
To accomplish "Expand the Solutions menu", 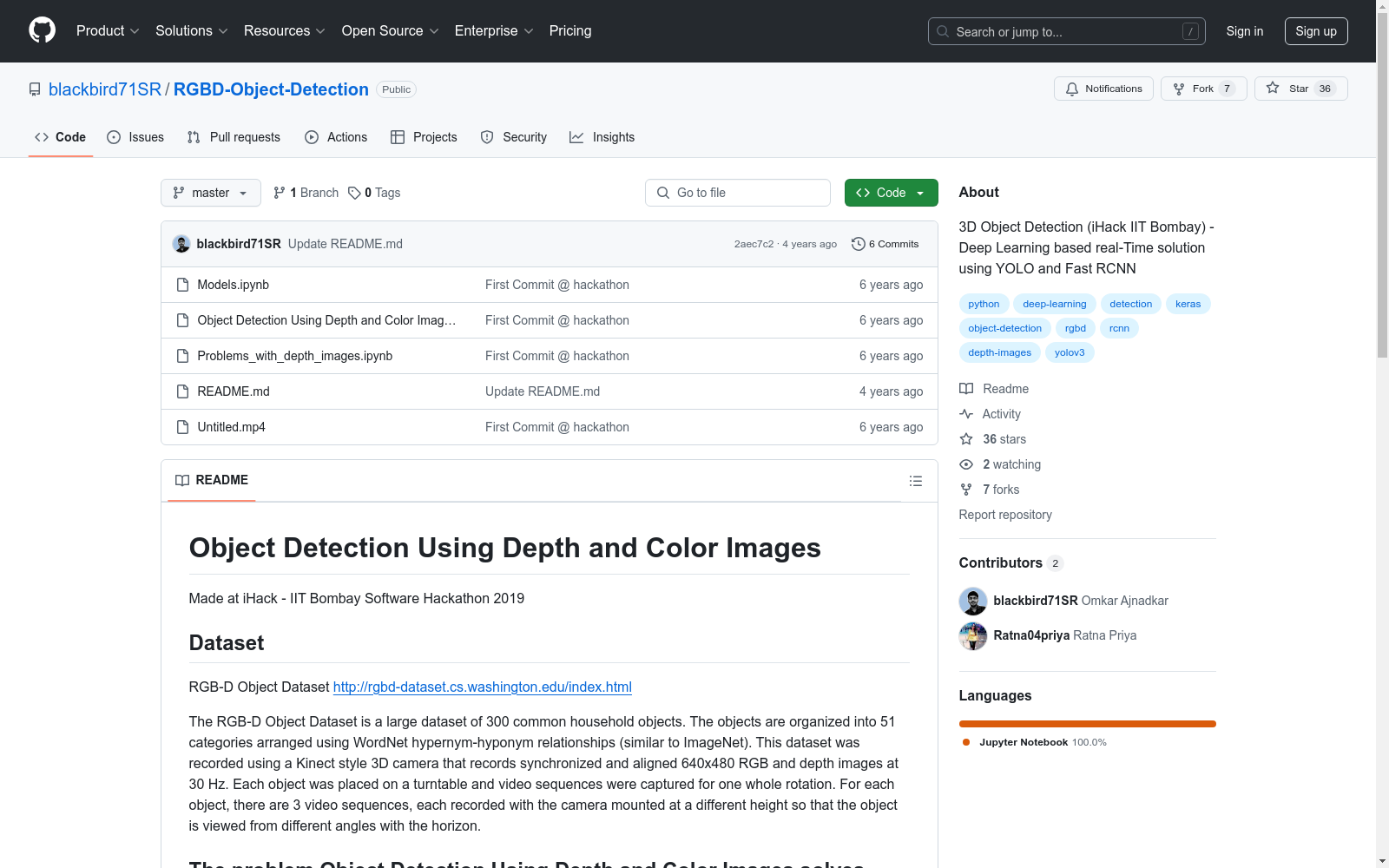I will (x=192, y=31).
